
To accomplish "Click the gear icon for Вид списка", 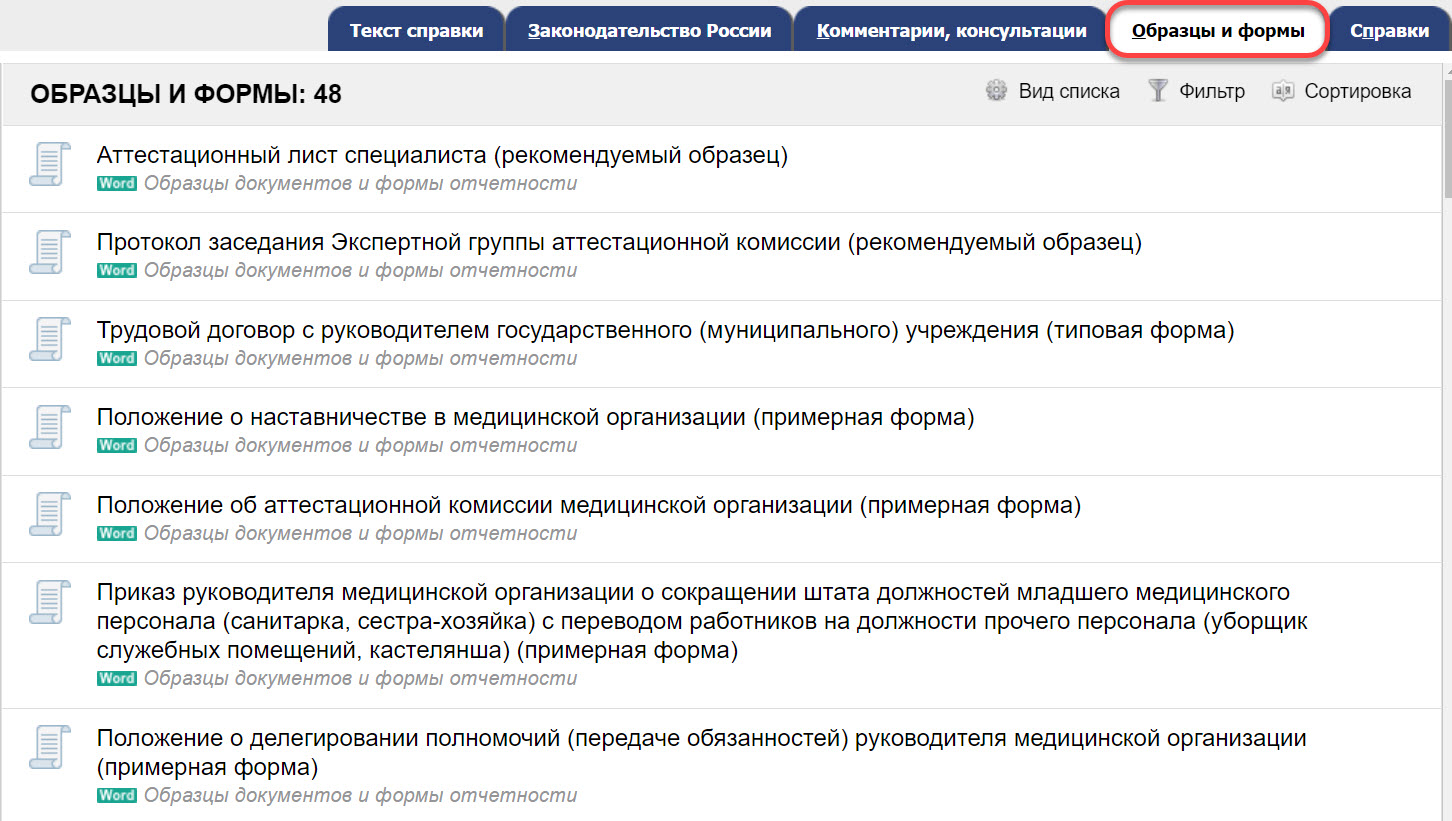I will coord(996,91).
